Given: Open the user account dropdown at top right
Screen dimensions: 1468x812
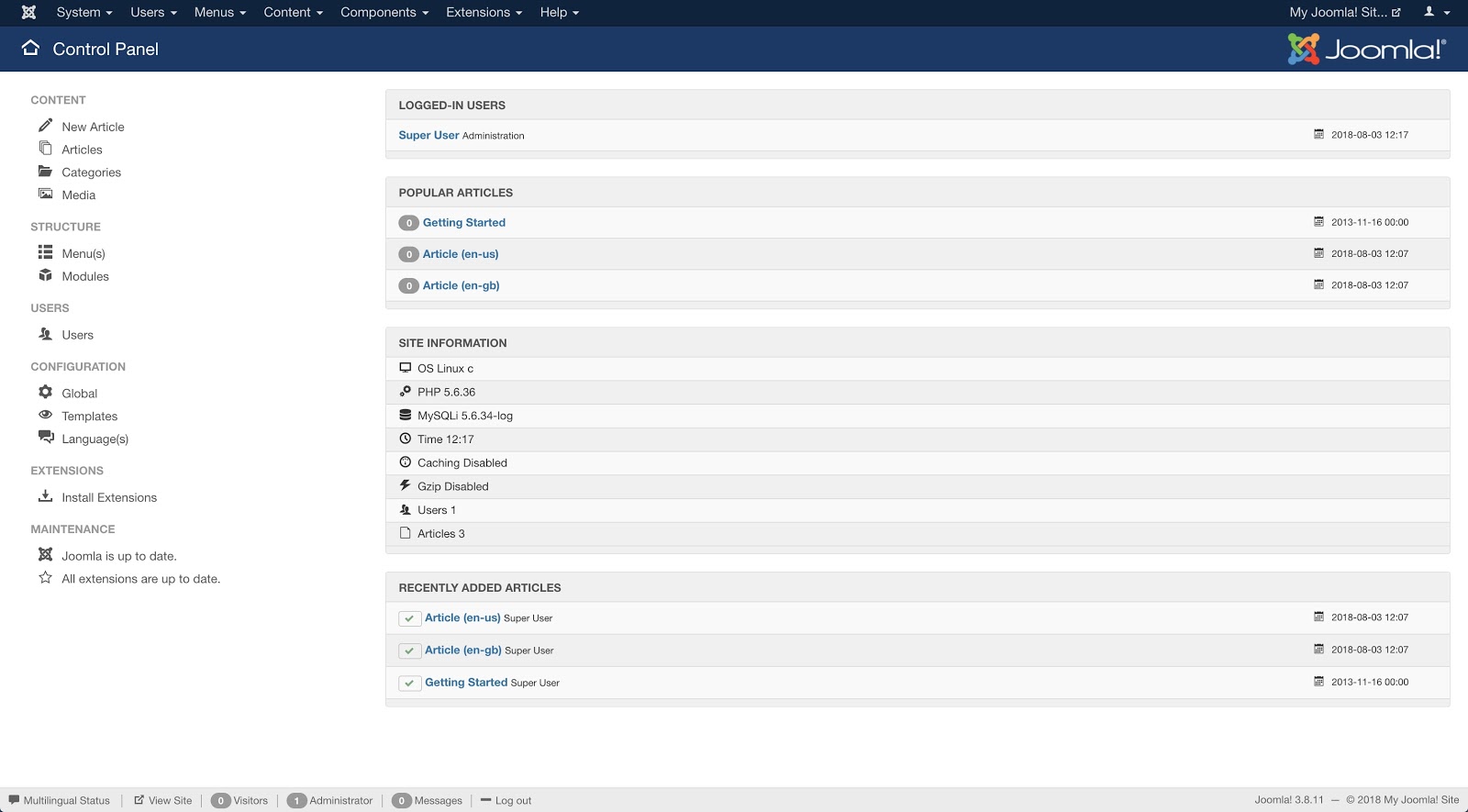Looking at the screenshot, I should pyautogui.click(x=1436, y=12).
